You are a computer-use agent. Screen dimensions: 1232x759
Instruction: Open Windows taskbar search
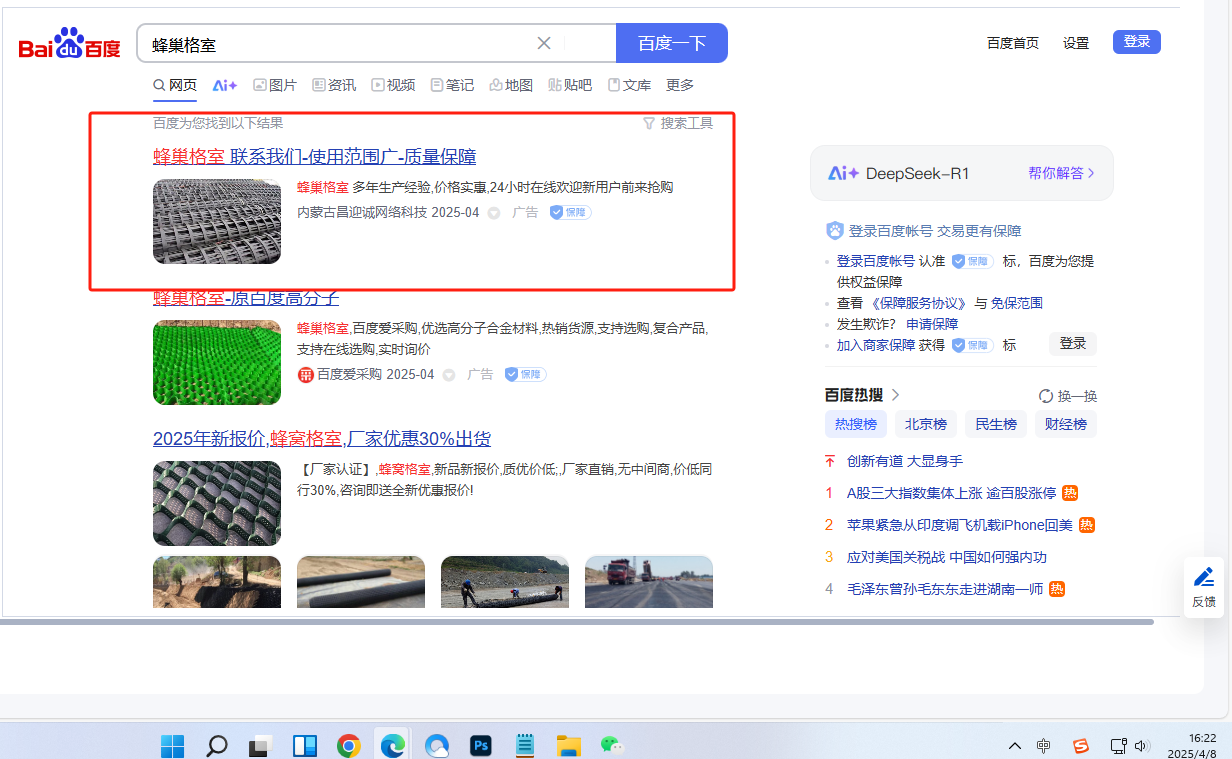[216, 746]
